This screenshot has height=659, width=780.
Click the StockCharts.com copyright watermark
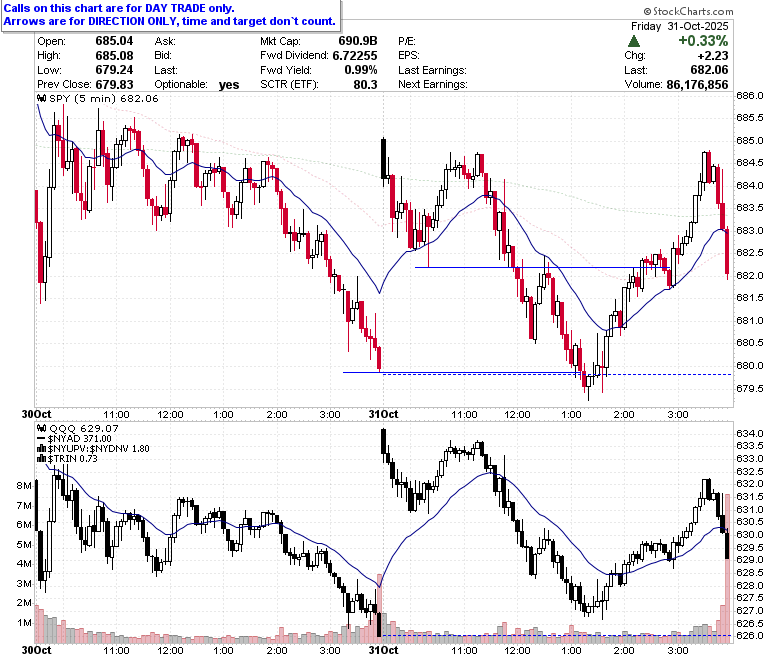click(x=688, y=11)
